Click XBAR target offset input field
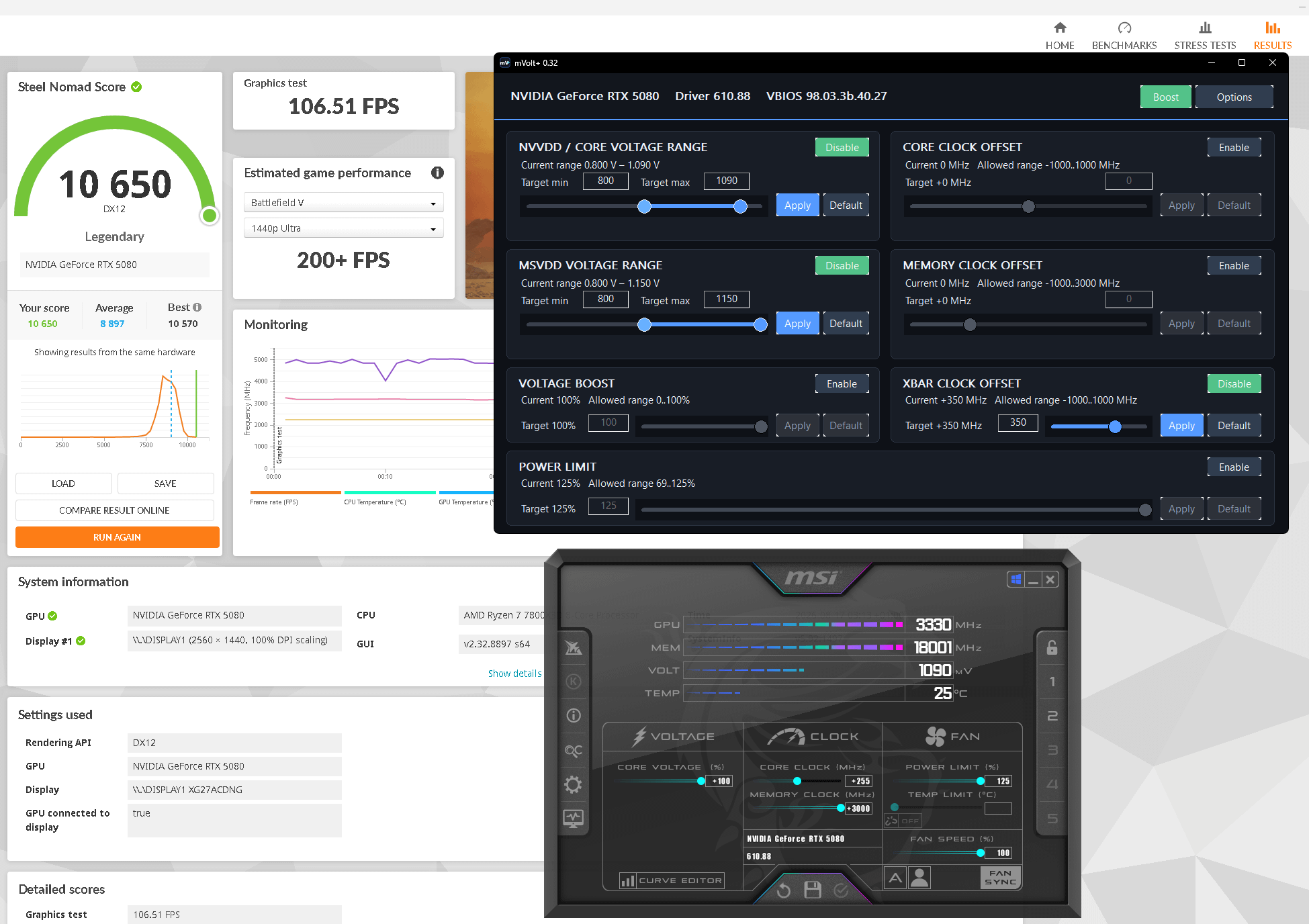Screen dimensions: 1309x924 pos(1018,422)
